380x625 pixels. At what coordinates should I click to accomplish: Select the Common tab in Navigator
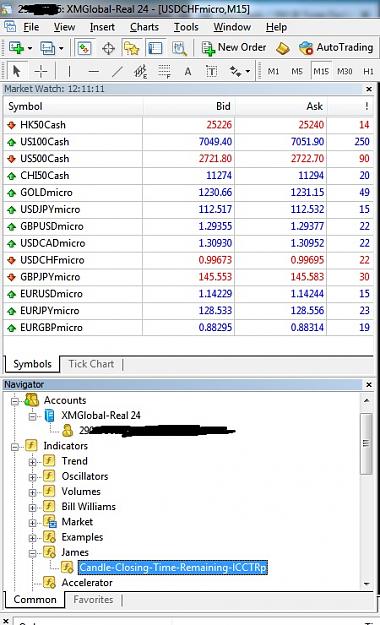click(x=35, y=599)
